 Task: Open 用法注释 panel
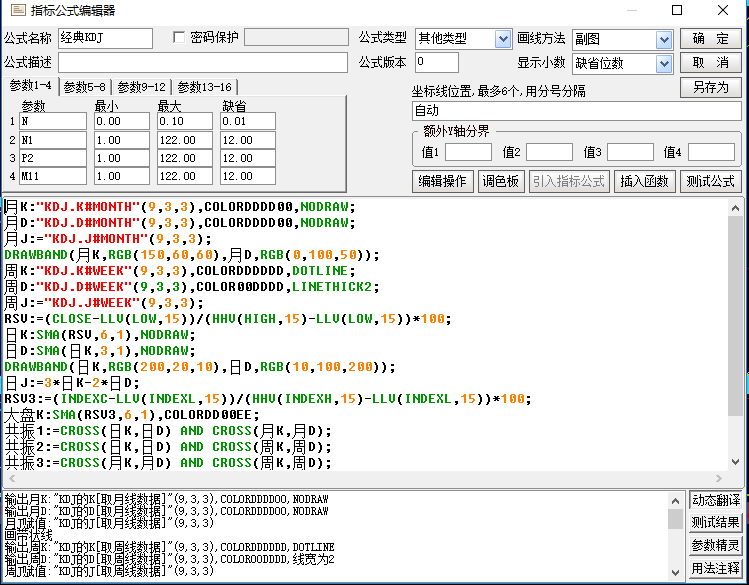point(716,568)
